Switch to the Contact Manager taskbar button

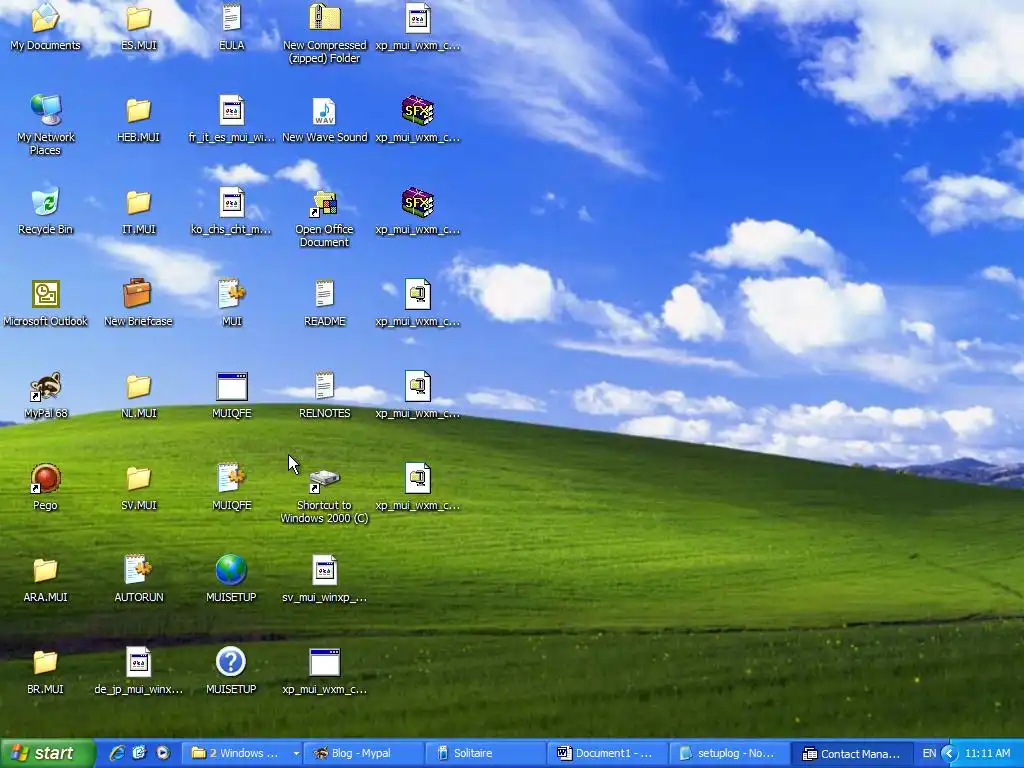pyautogui.click(x=852, y=753)
